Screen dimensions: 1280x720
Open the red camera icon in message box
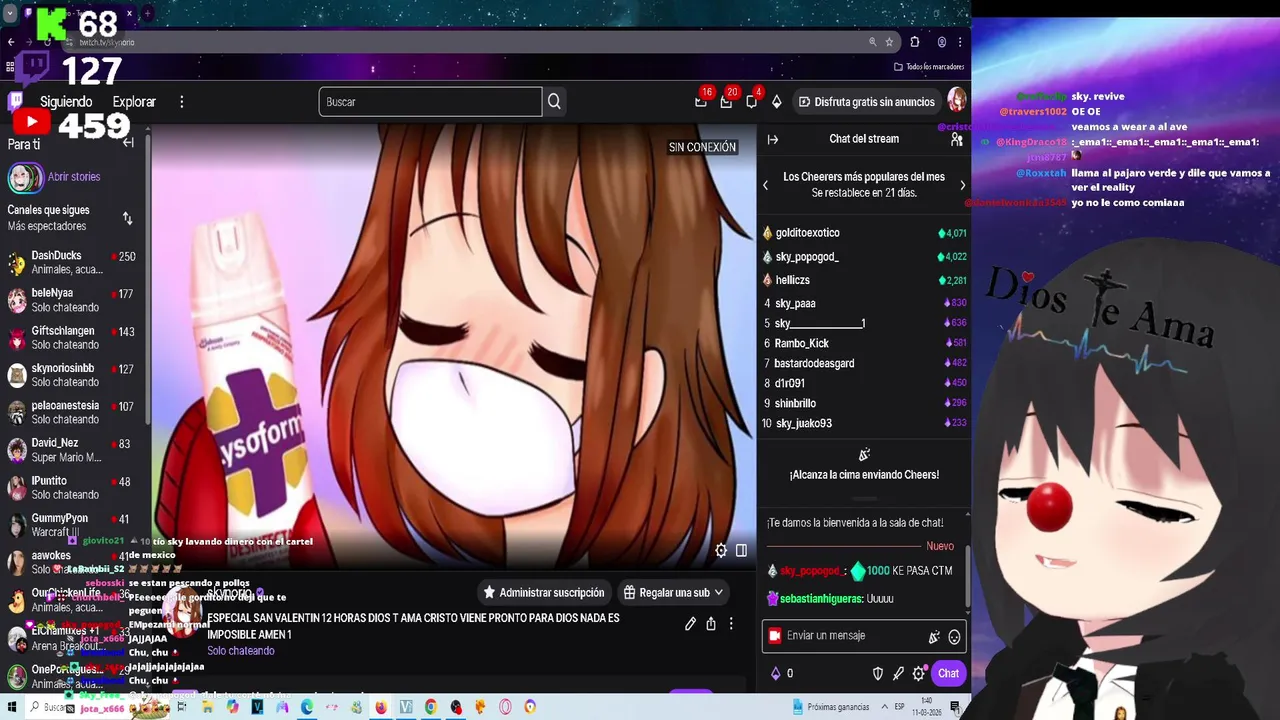pyautogui.click(x=774, y=636)
